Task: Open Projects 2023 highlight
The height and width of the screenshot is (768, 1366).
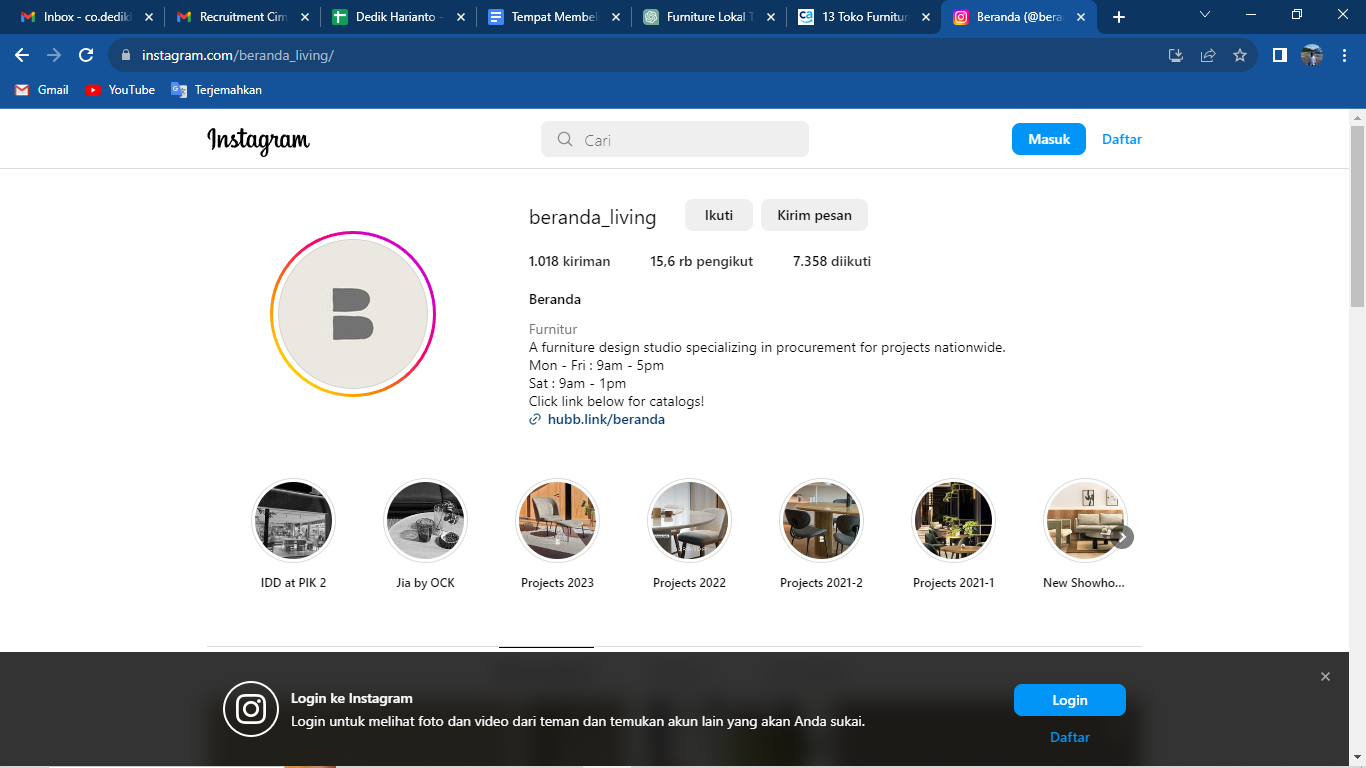Action: tap(557, 521)
